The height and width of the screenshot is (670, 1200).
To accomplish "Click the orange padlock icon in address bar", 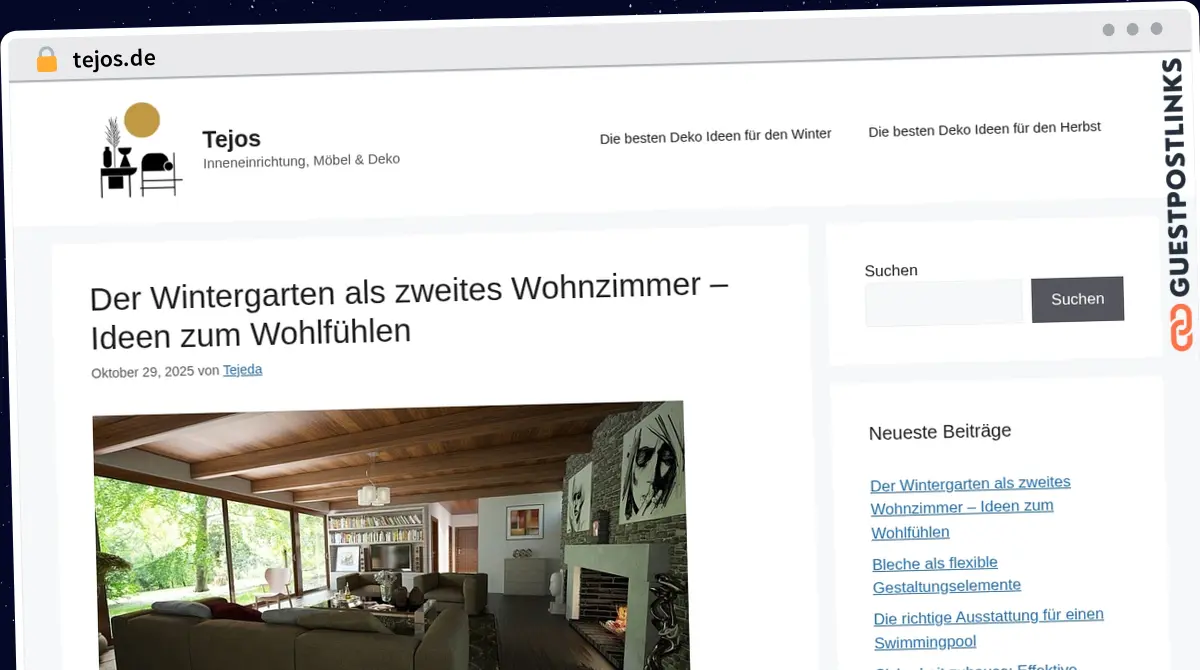I will (x=46, y=59).
